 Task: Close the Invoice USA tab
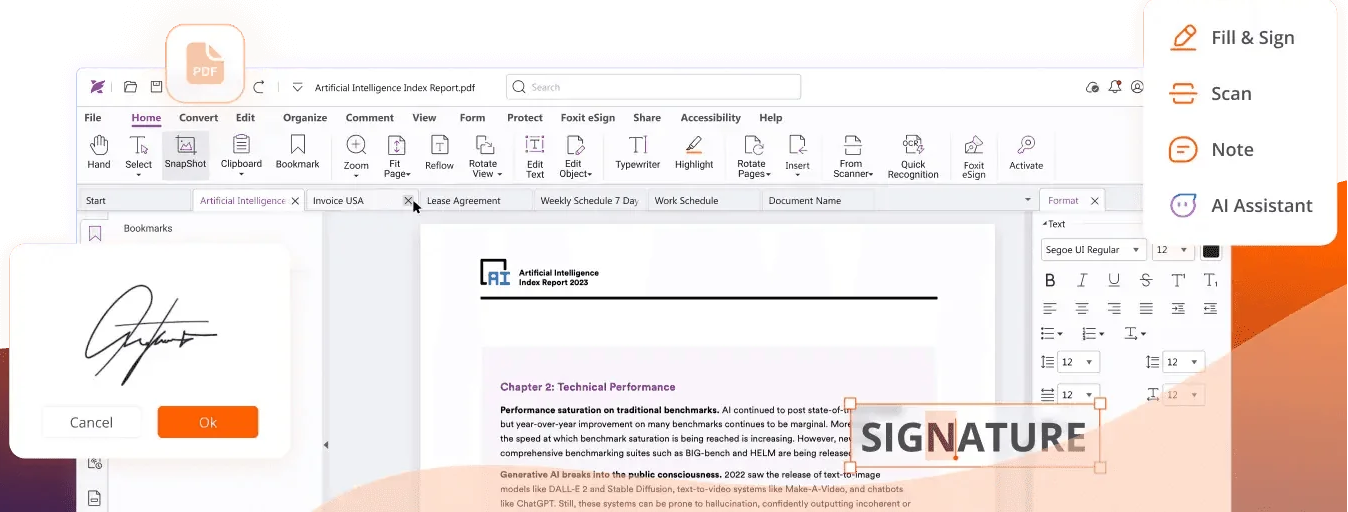click(408, 201)
